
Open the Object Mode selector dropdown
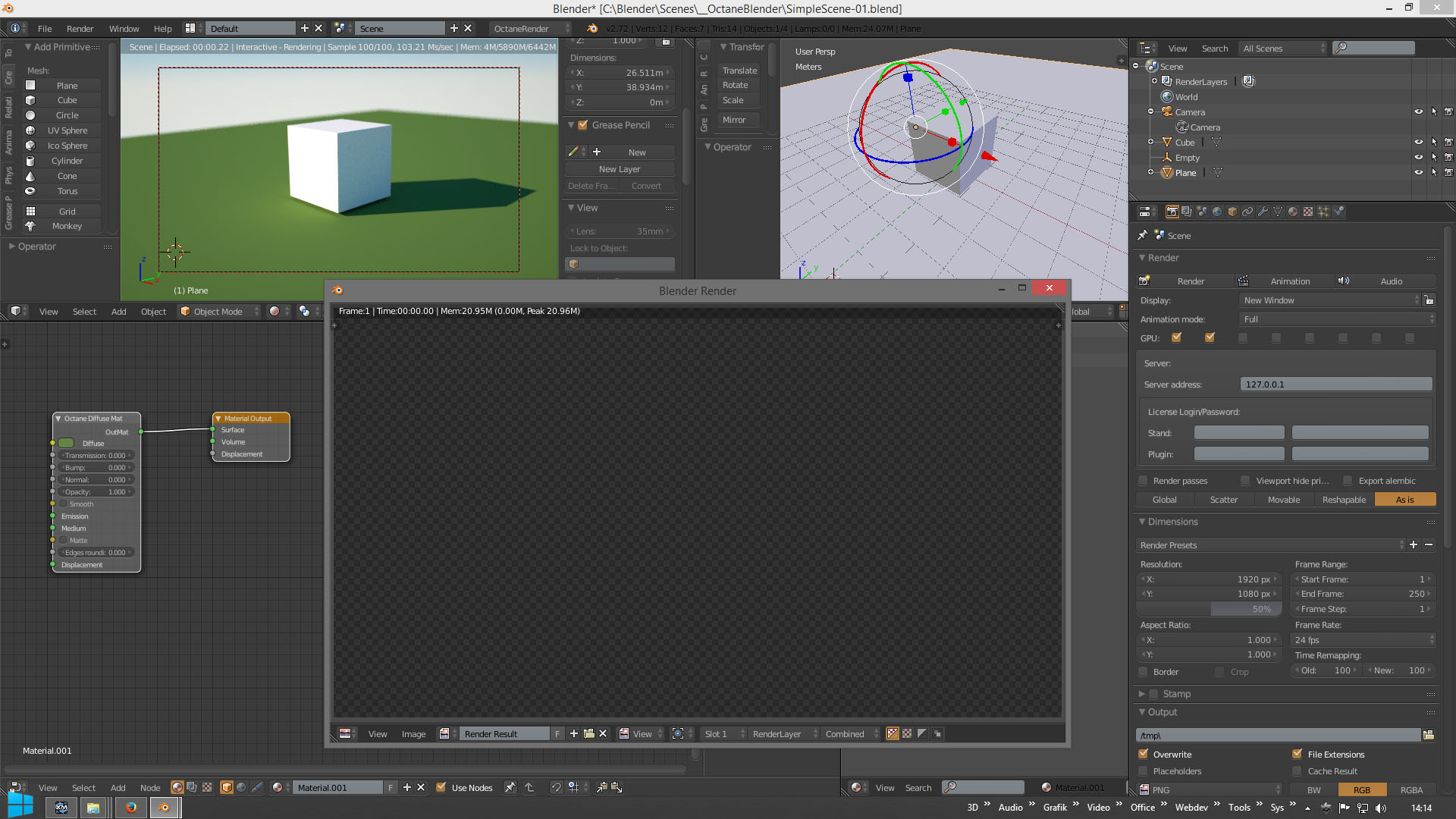coord(220,312)
